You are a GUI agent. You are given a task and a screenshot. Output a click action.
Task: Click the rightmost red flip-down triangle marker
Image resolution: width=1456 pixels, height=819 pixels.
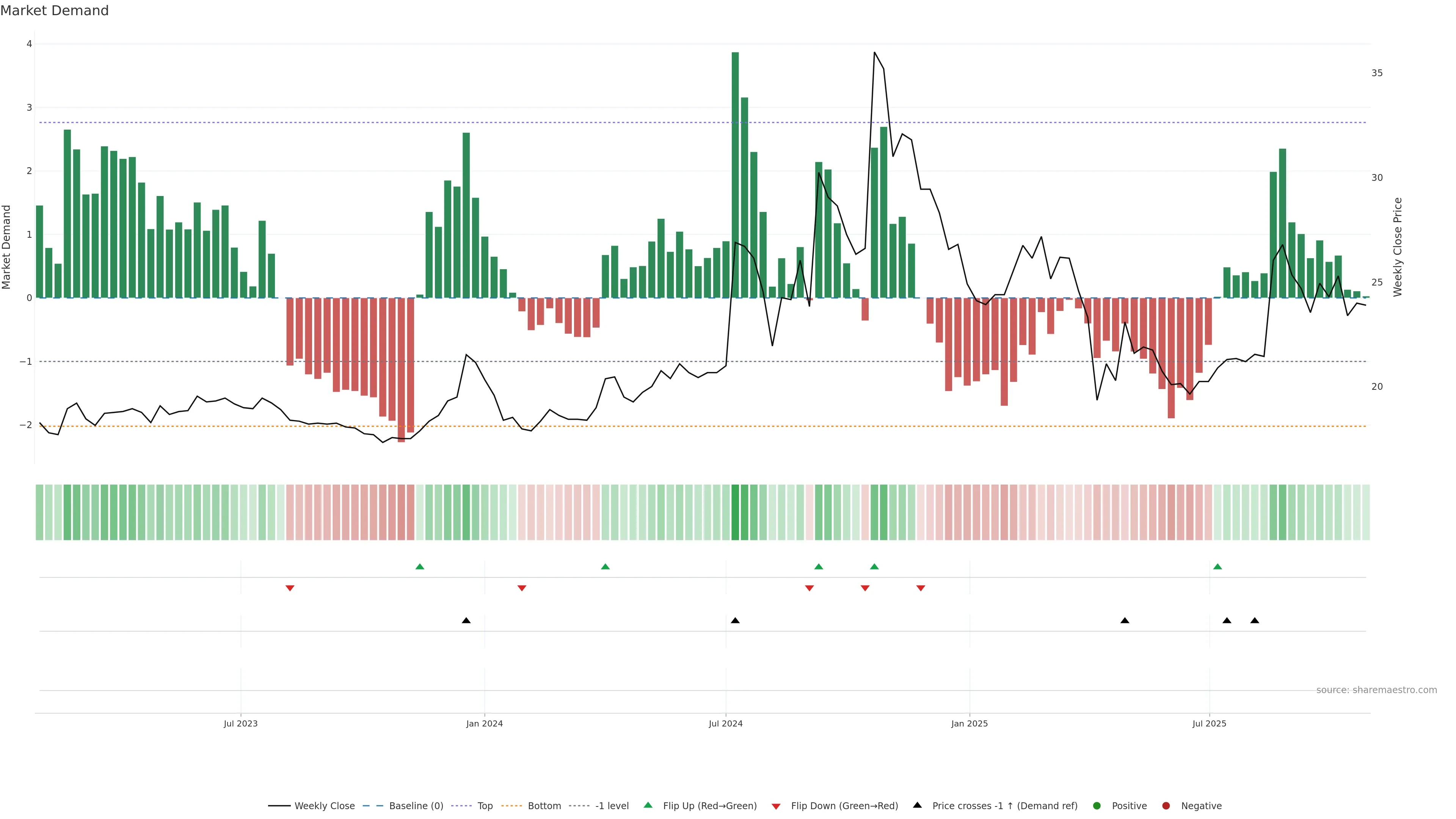[921, 588]
